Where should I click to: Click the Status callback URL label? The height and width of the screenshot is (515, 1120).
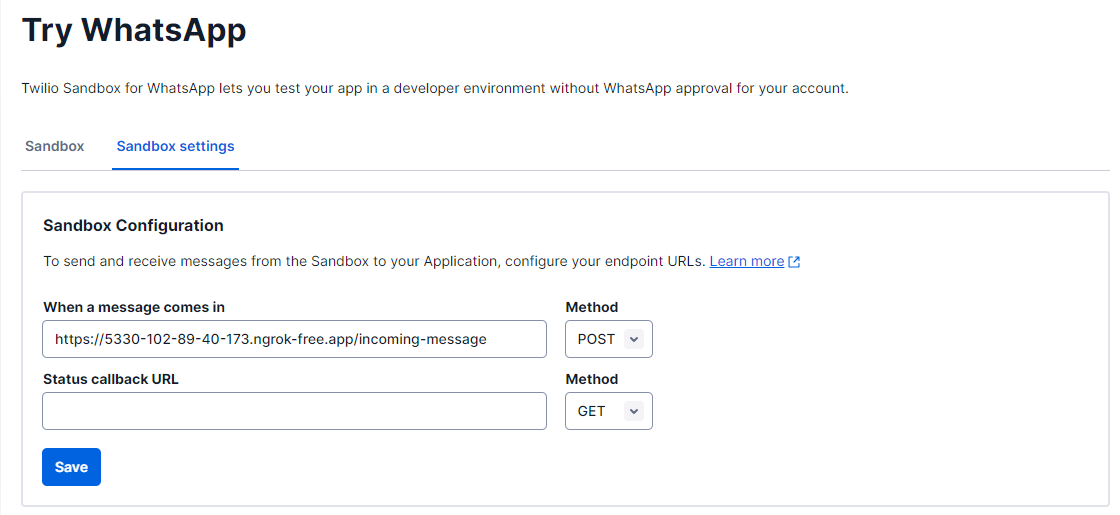pyautogui.click(x=111, y=379)
